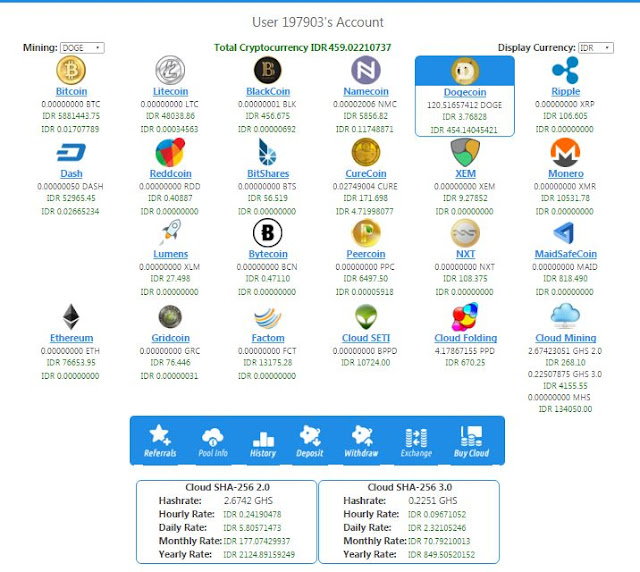Click the XEM shield icon
Viewport: 640px width, 572px height.
[465, 152]
